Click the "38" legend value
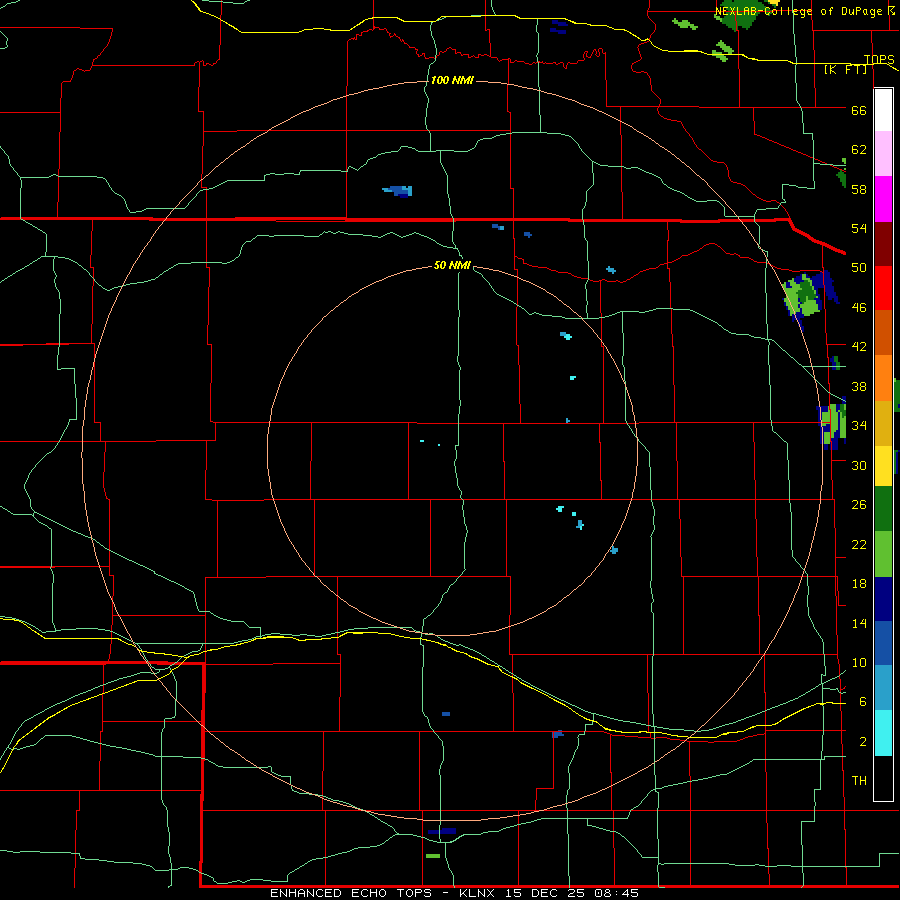 point(859,386)
